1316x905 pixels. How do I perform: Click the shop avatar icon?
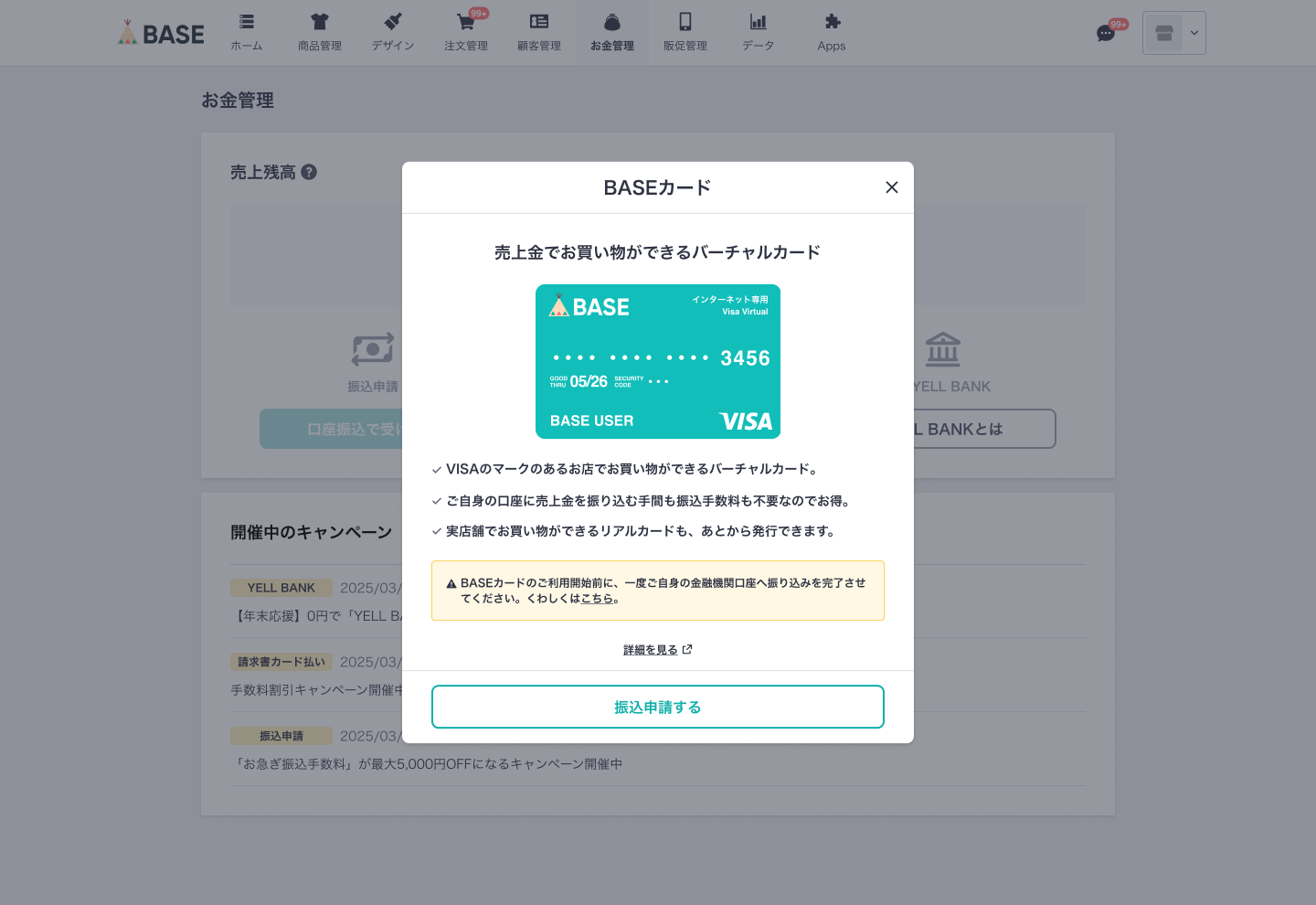[1164, 33]
